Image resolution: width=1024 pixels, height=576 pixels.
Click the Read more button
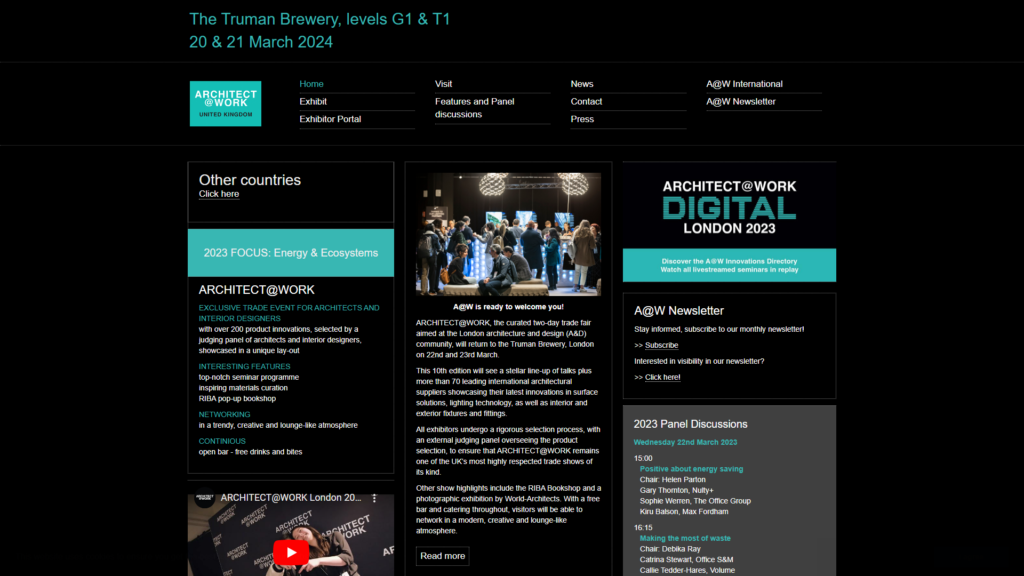(x=443, y=556)
